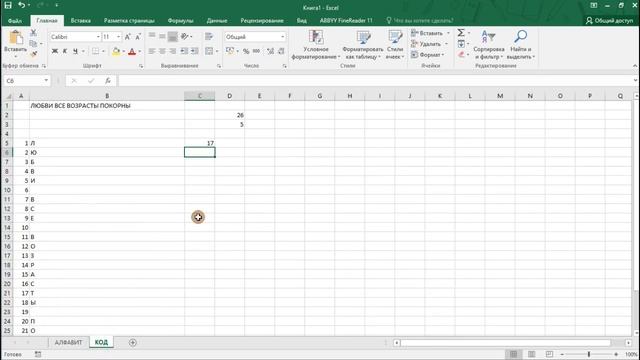Click the Cut scissors icon

point(33,33)
